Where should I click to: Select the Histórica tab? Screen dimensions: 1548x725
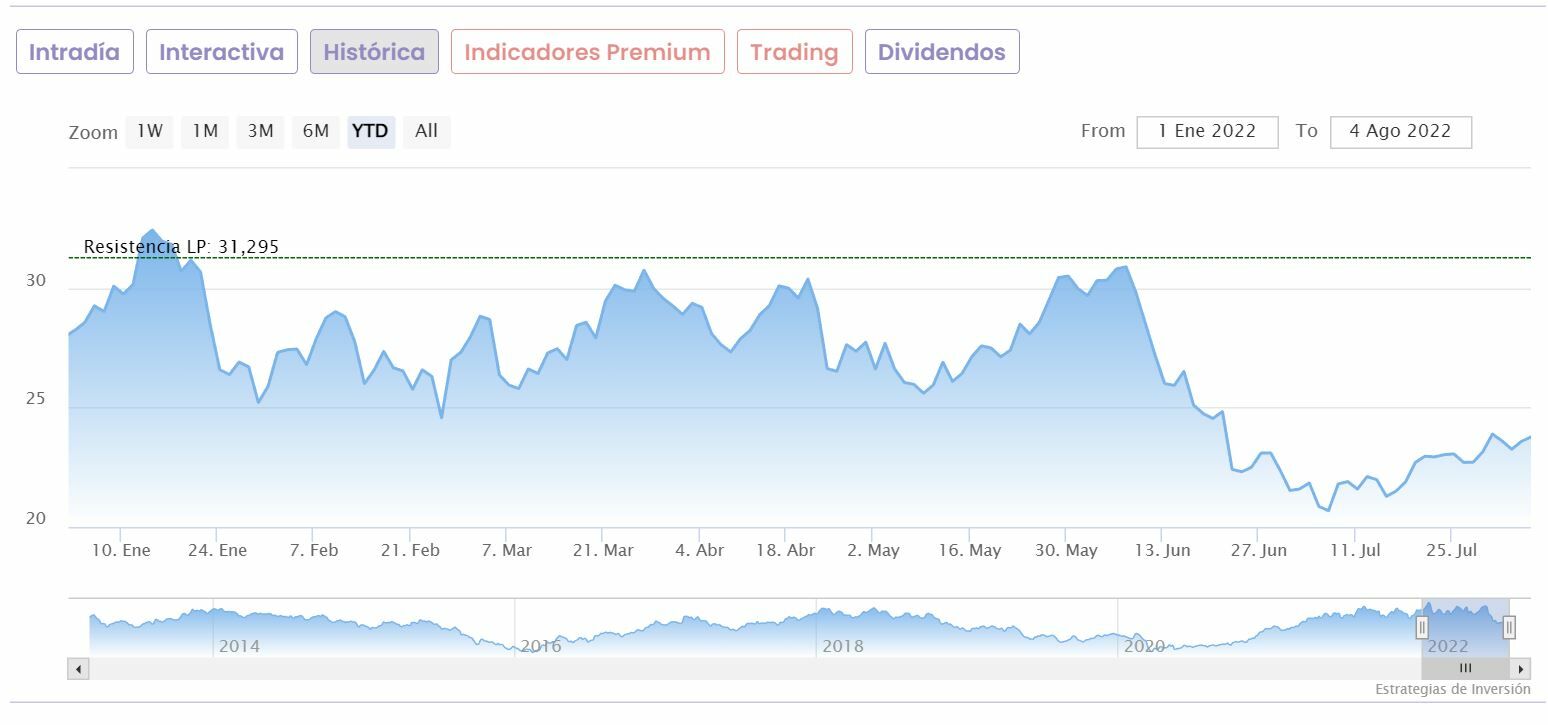tap(374, 52)
